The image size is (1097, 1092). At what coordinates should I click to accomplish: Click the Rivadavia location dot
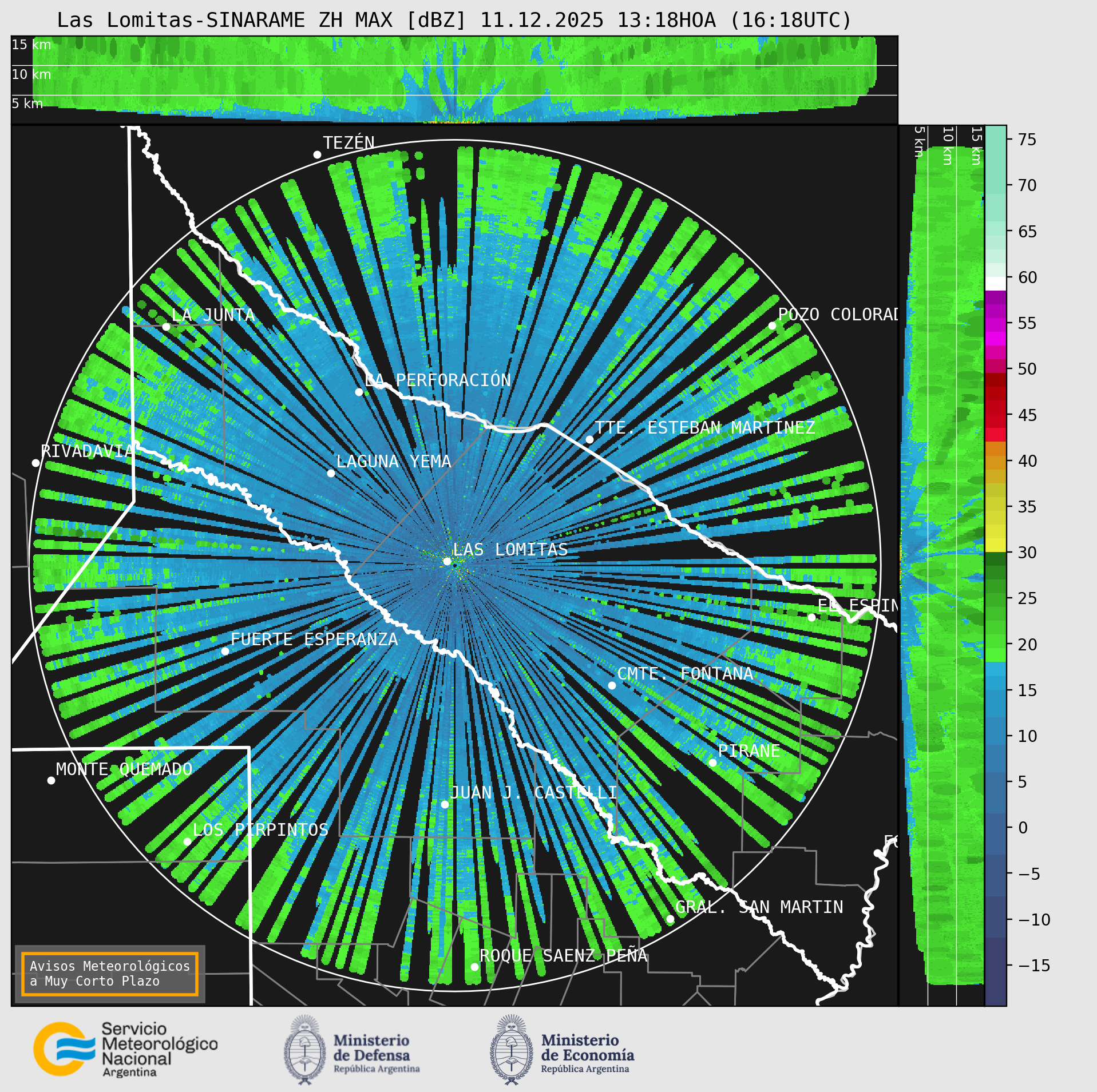[x=35, y=463]
